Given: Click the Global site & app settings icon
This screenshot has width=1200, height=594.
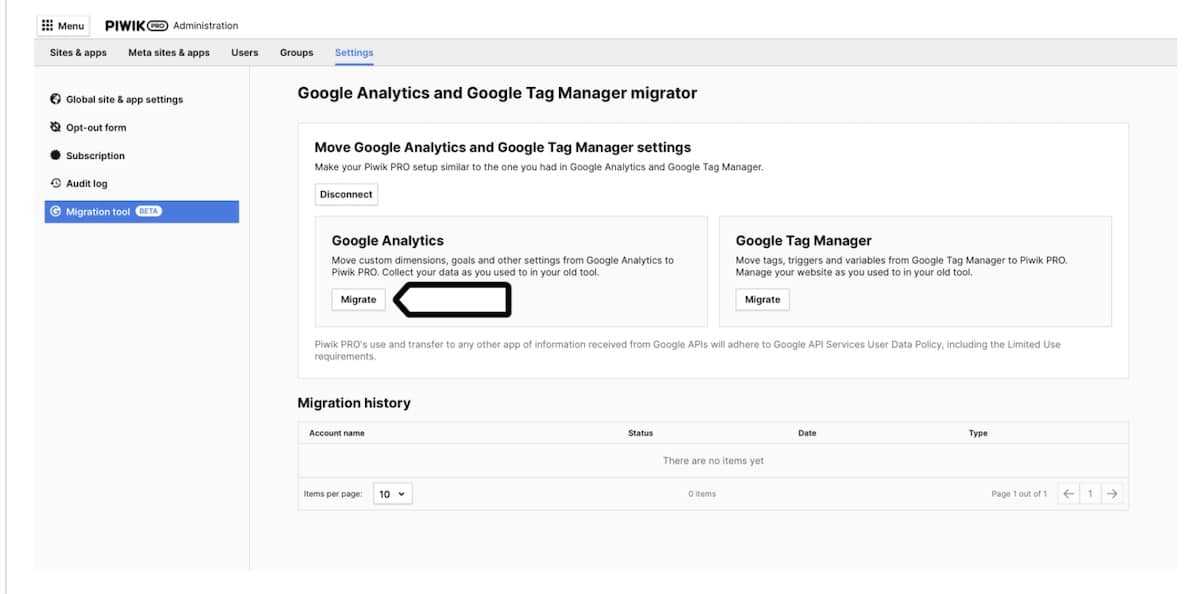Looking at the screenshot, I should [55, 100].
